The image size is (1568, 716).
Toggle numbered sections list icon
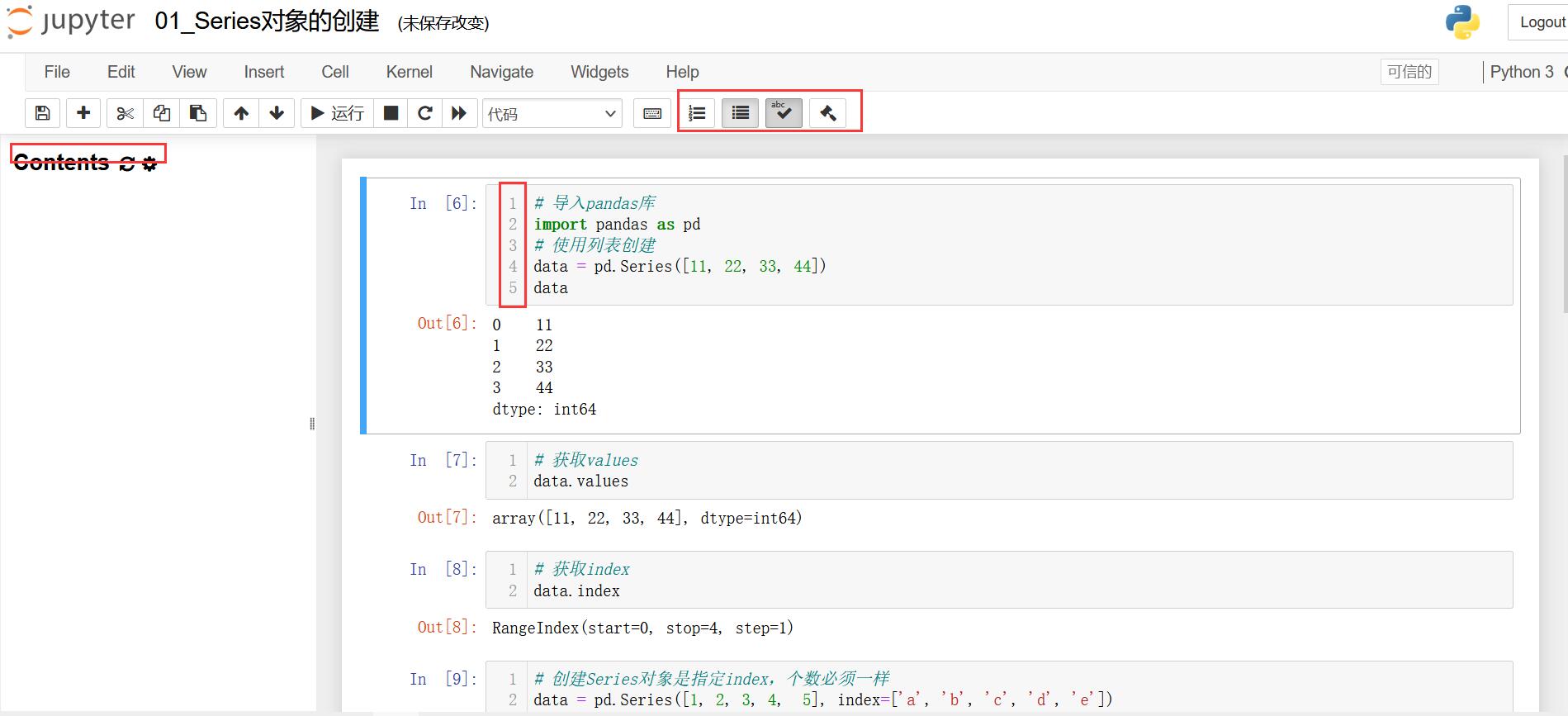click(x=697, y=113)
